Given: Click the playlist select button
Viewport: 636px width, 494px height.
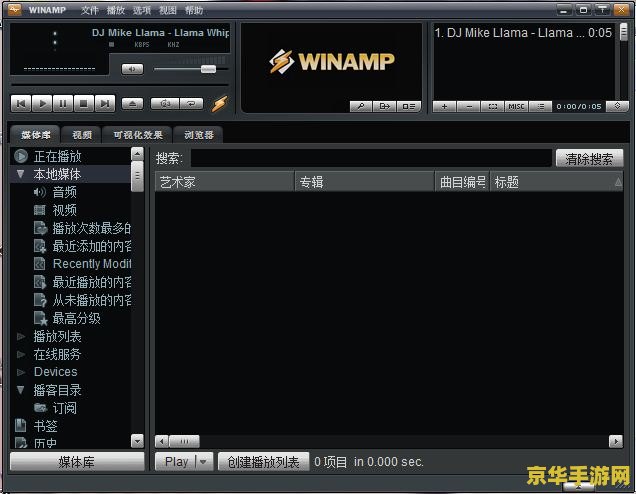Looking at the screenshot, I should tap(492, 106).
